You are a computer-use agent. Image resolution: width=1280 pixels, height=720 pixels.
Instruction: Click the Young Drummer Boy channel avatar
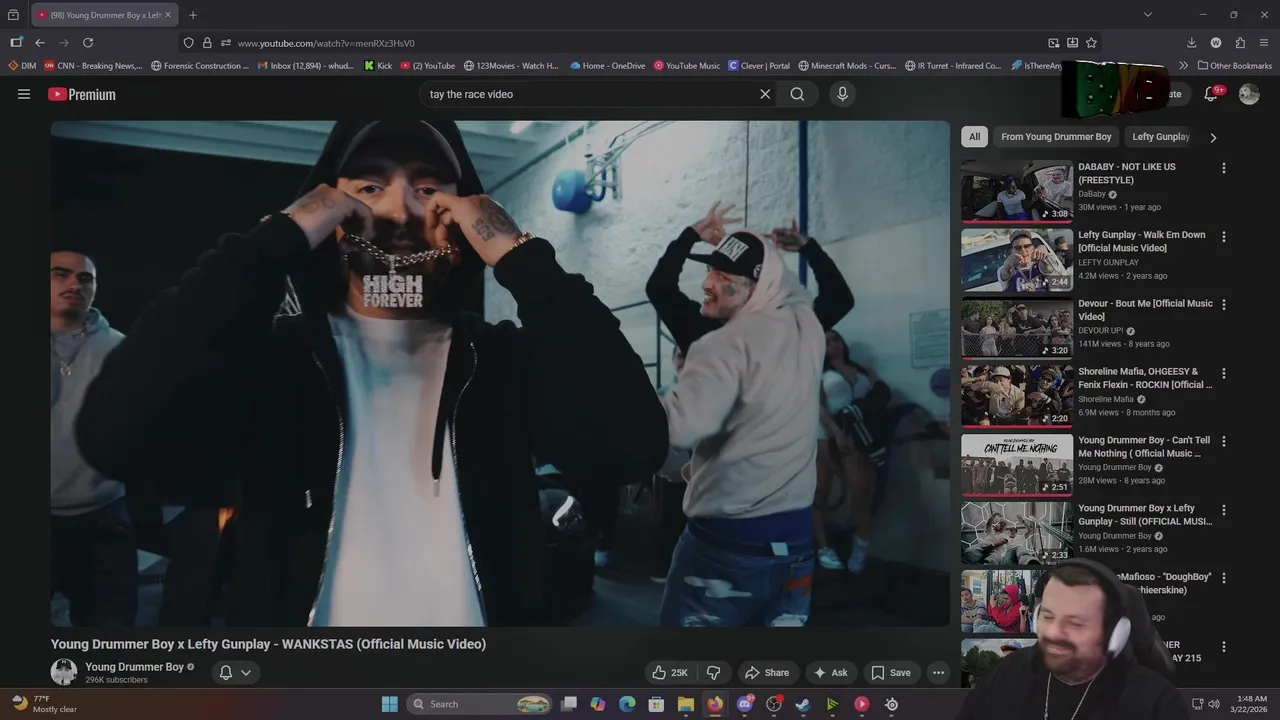click(x=64, y=672)
